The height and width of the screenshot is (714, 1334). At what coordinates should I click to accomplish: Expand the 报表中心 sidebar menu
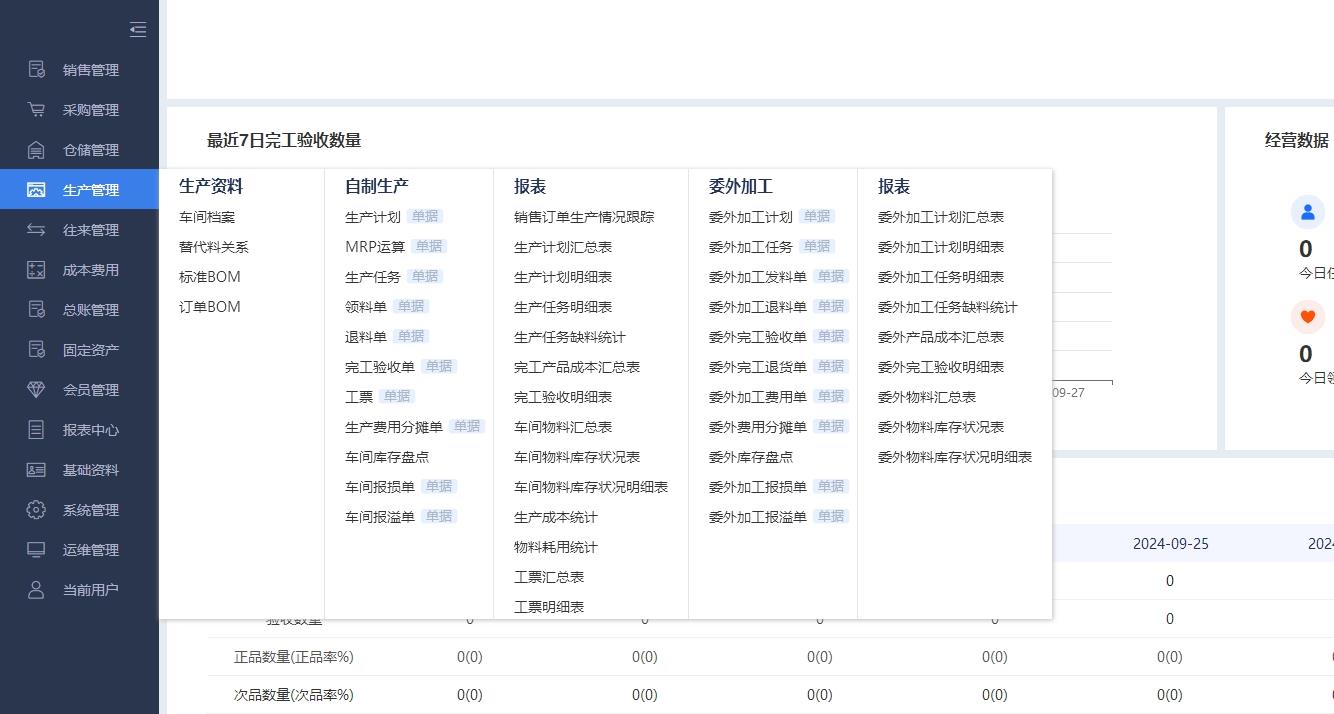[90, 430]
